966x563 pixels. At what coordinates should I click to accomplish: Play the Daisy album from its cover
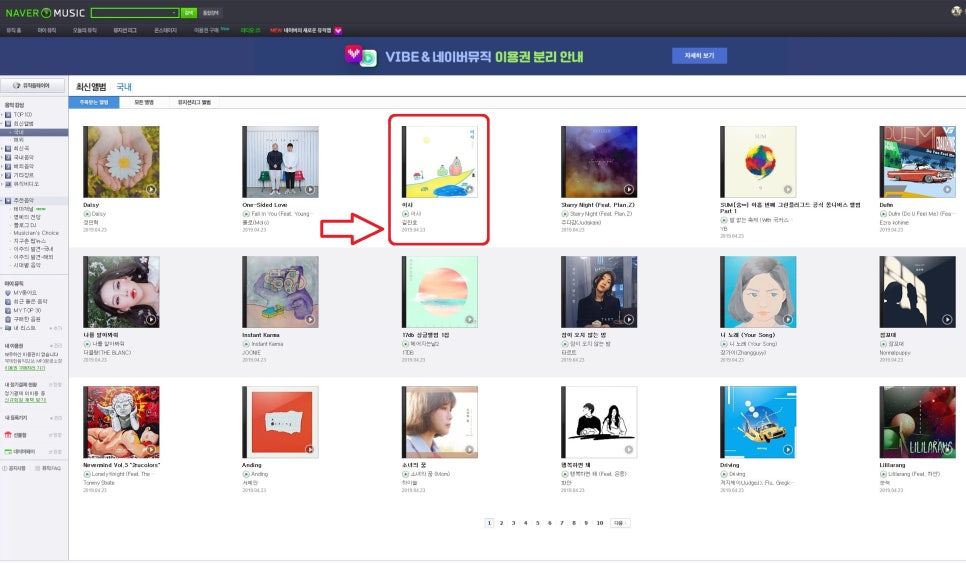[x=151, y=190]
